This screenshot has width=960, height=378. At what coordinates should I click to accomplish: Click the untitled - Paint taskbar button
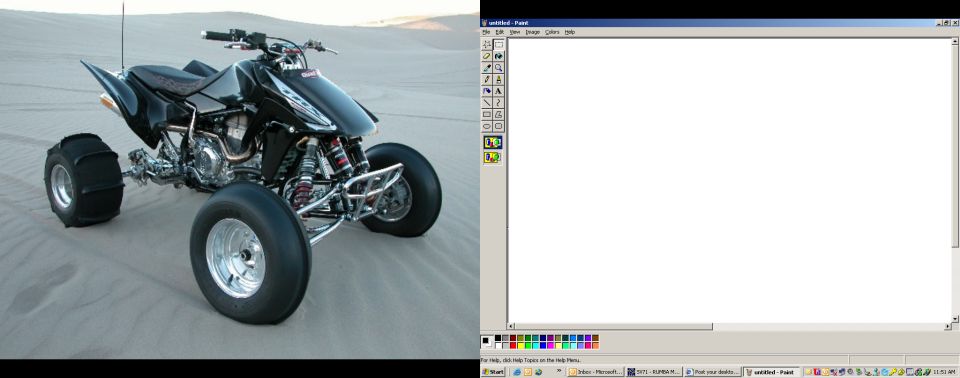click(772, 372)
